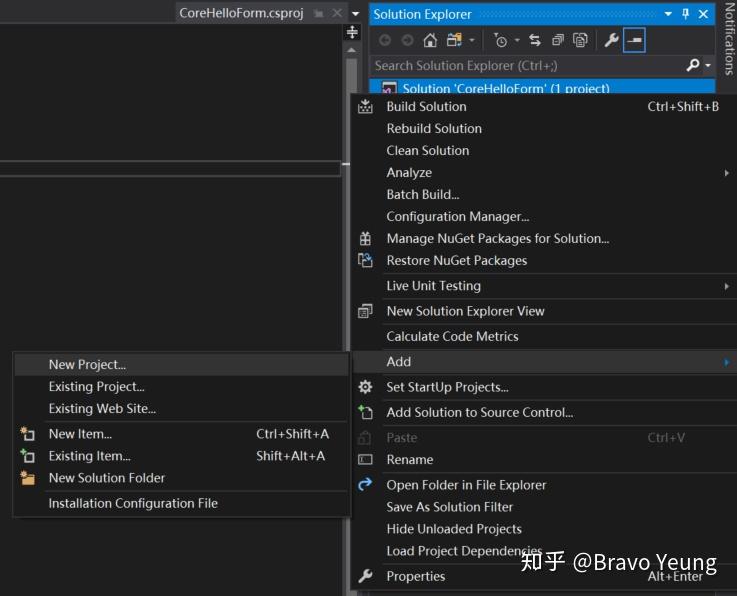Click the NuGet package gift icon
This screenshot has width=737, height=596.
[365, 239]
